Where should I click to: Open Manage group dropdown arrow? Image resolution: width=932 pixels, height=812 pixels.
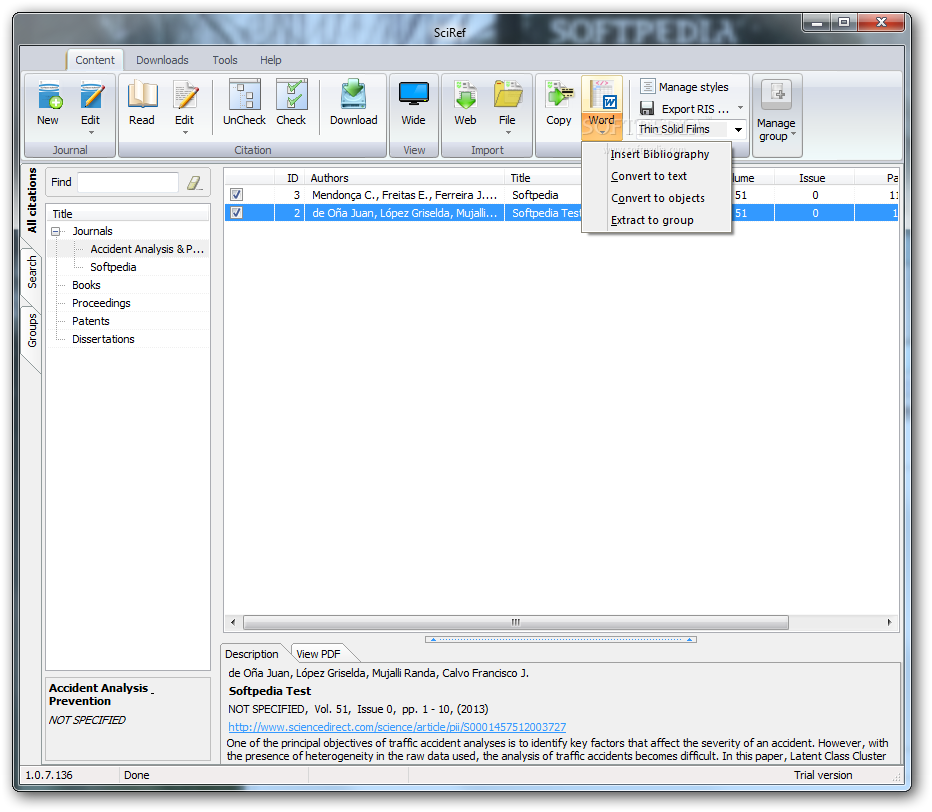(794, 134)
